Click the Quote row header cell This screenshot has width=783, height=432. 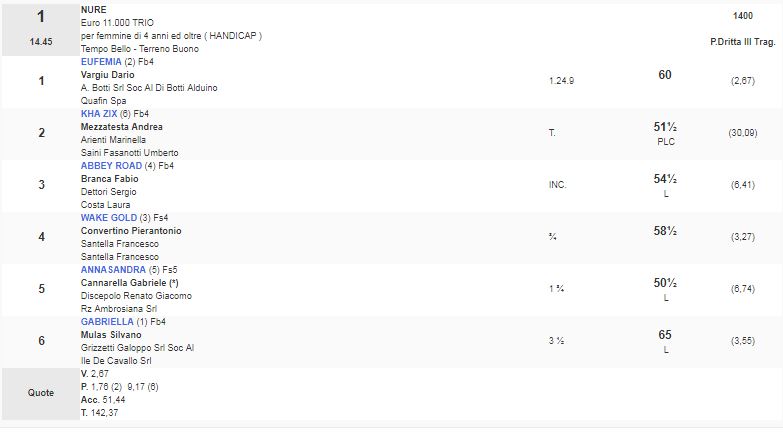click(41, 393)
